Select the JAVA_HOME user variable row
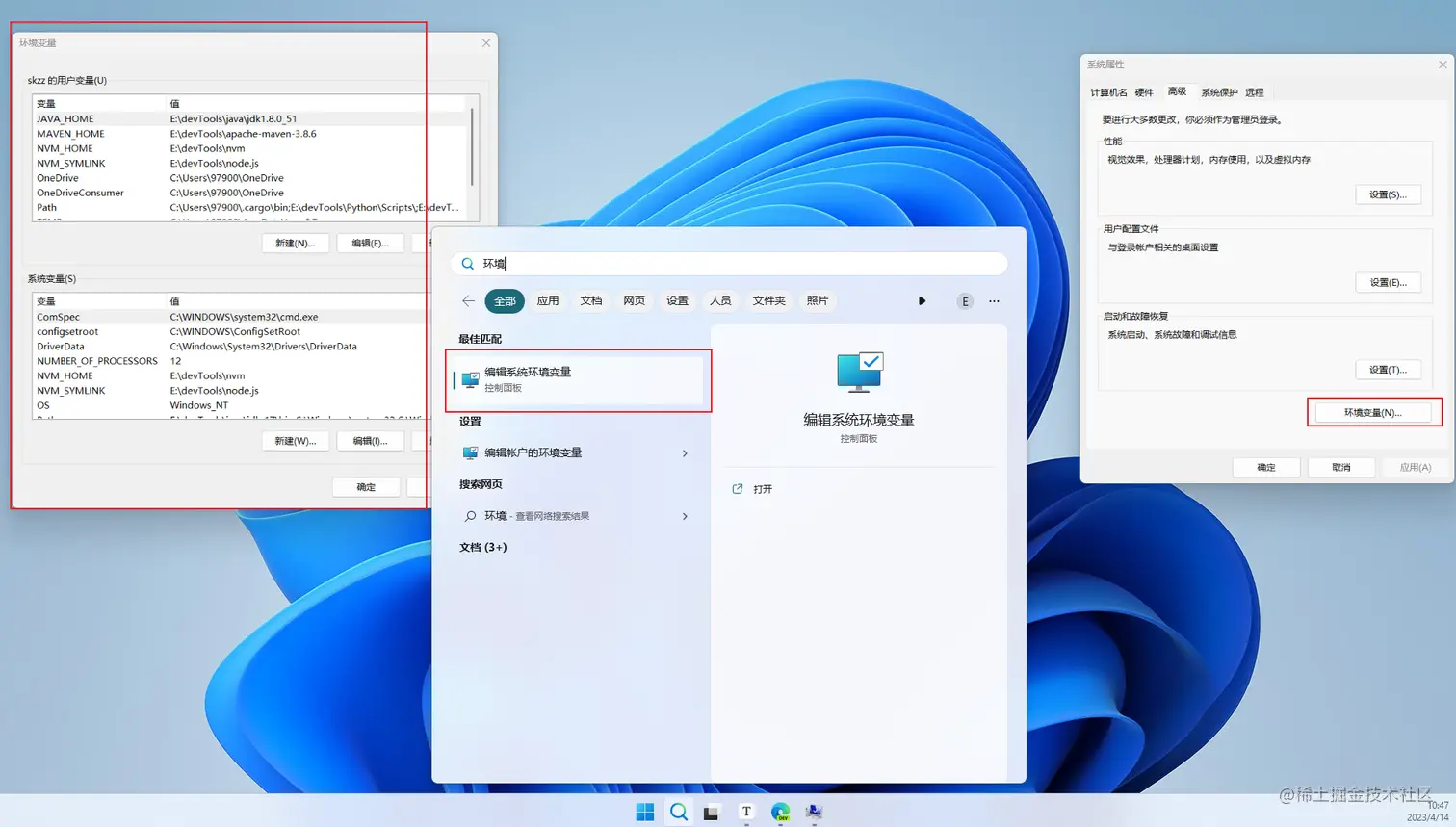Image resolution: width=1456 pixels, height=827 pixels. pos(250,118)
